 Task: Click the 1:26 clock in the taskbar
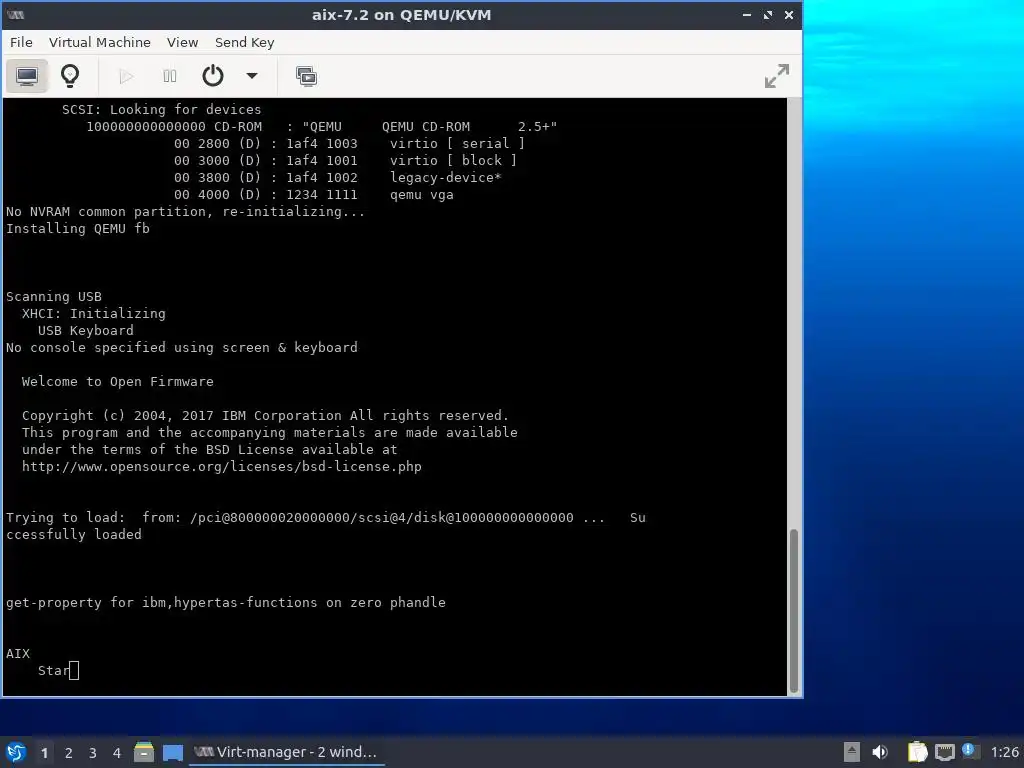tap(1004, 752)
